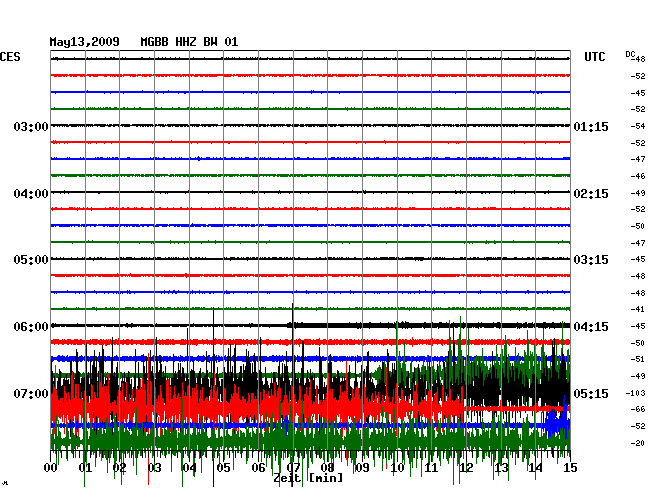The height and width of the screenshot is (494, 650).
Task: Click the black trace on the 03:00 row
Action: (x=310, y=125)
